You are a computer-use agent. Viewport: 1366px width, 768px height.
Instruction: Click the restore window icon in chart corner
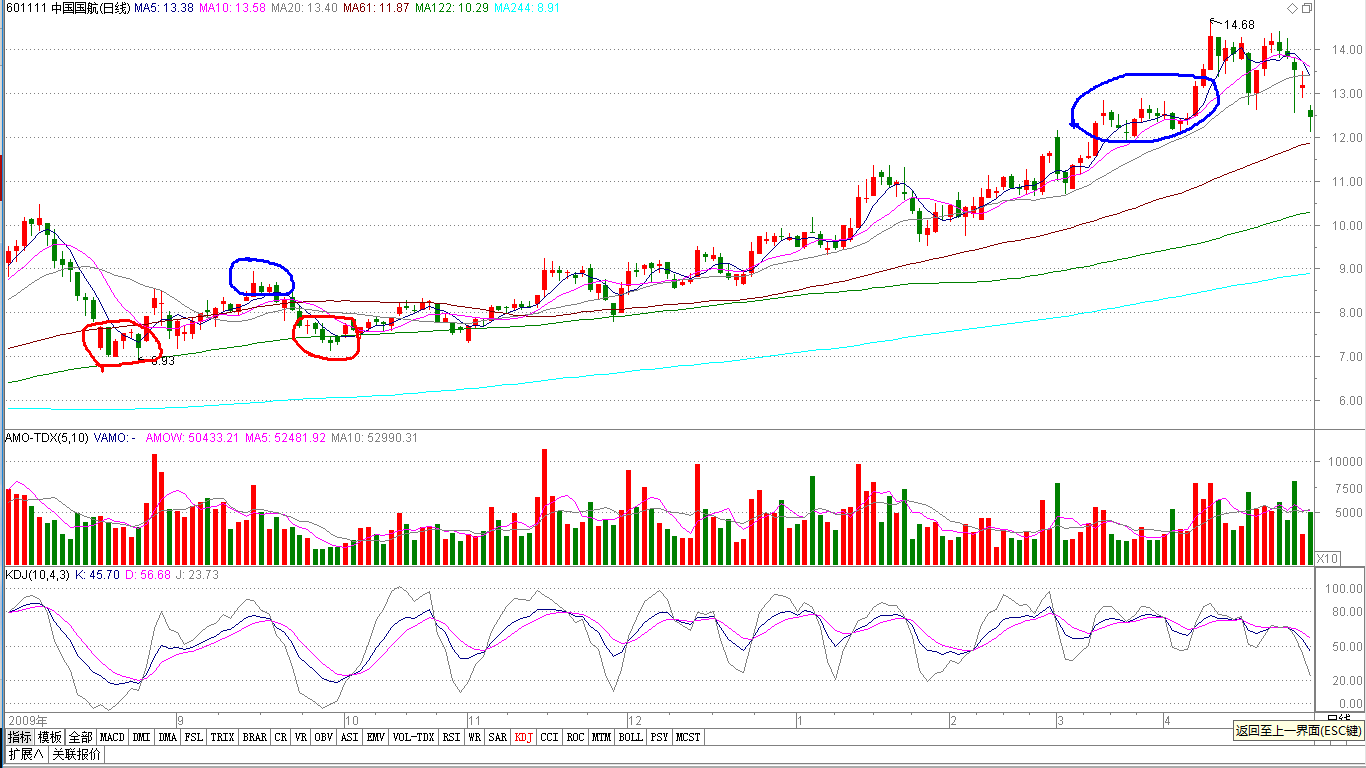tap(1307, 8)
